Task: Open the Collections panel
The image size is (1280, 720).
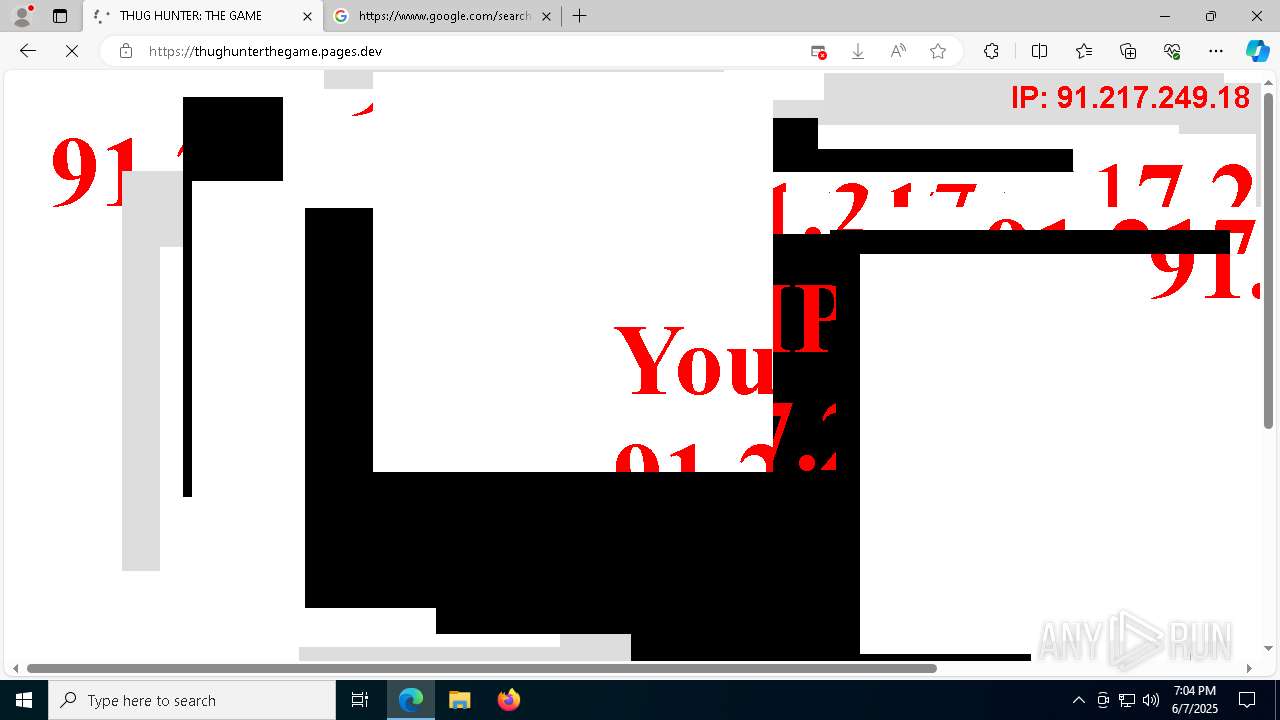Action: (x=1128, y=52)
